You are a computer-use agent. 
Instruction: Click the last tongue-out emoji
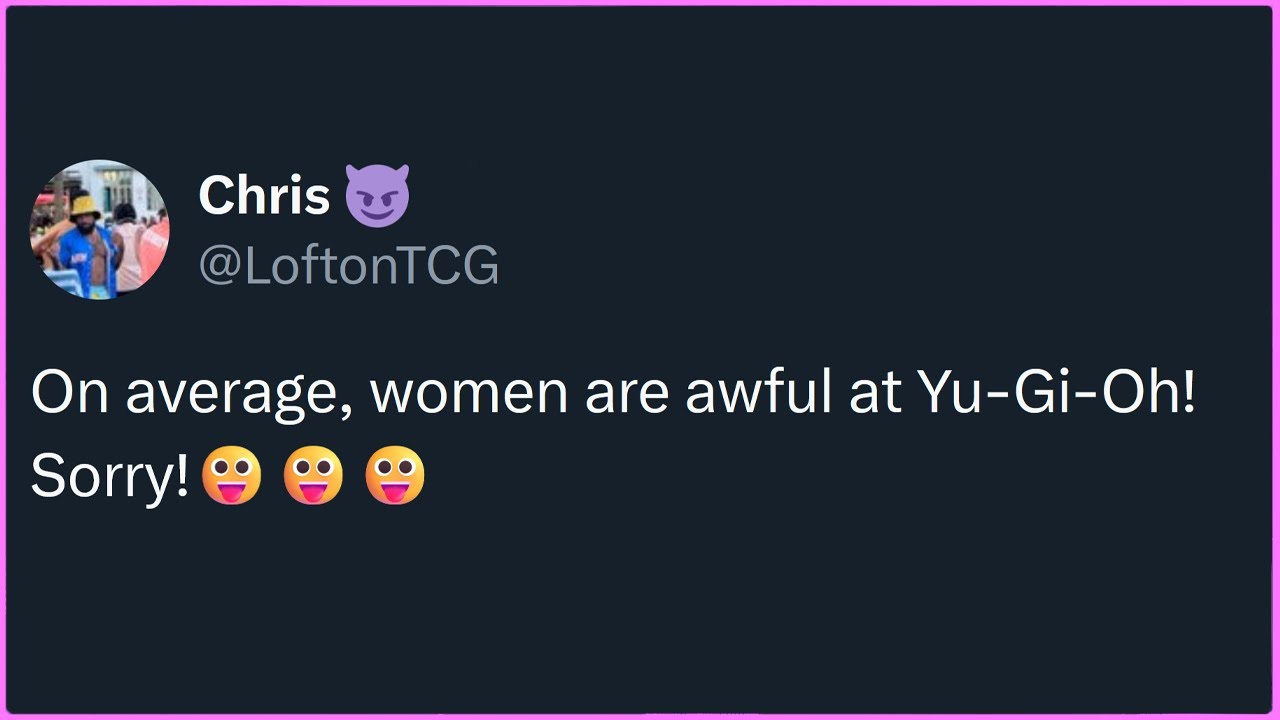(396, 474)
